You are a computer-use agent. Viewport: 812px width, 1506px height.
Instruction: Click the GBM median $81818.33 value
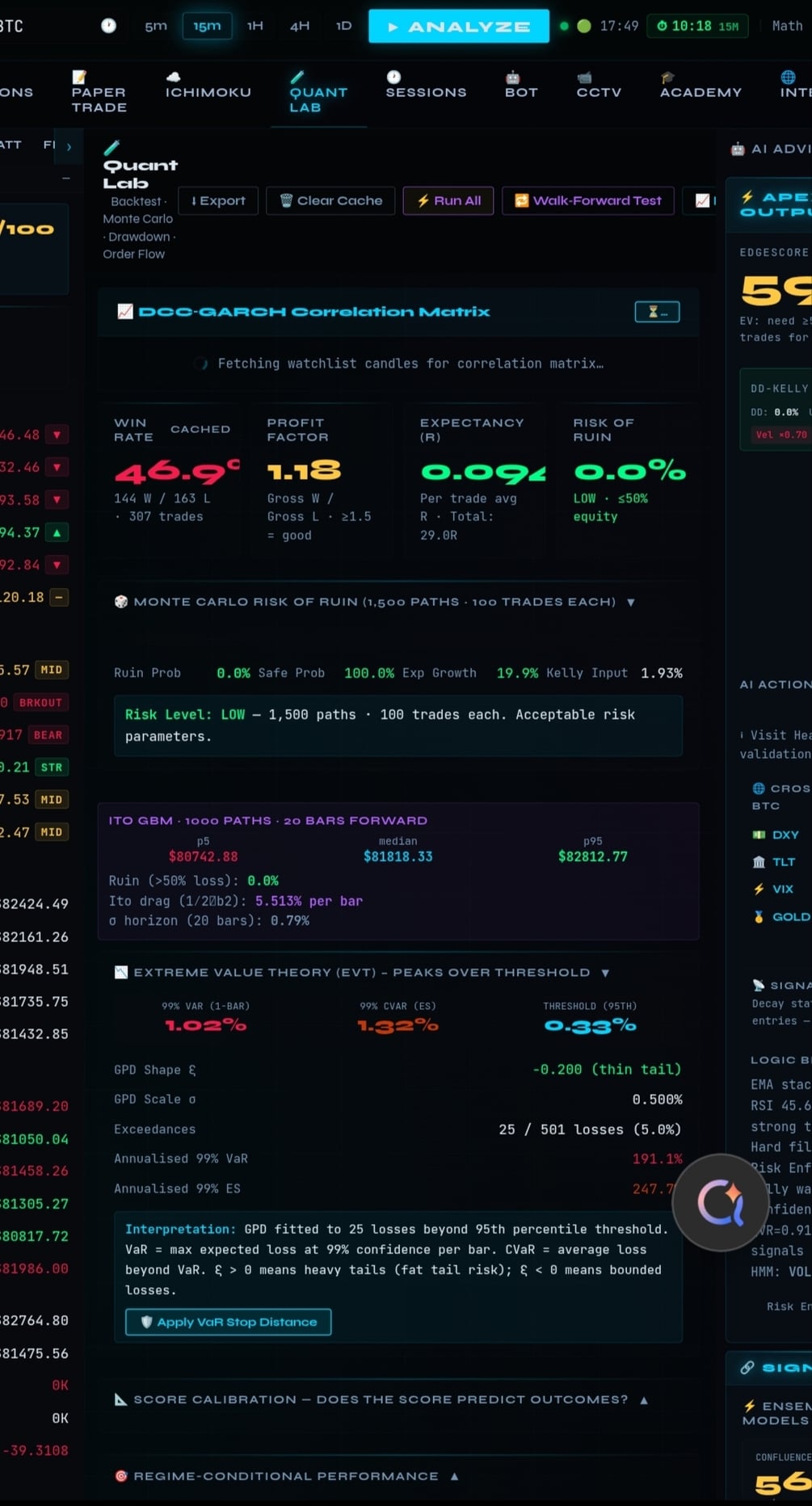tap(398, 856)
